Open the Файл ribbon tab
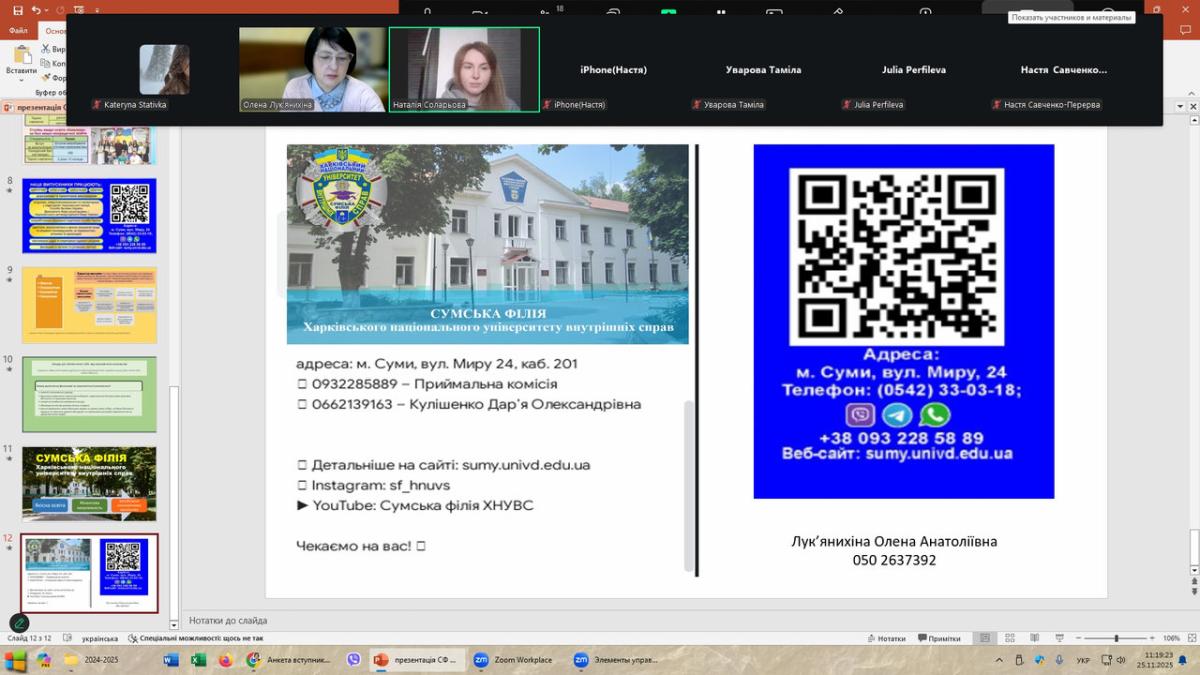This screenshot has height=675, width=1200. (x=18, y=30)
